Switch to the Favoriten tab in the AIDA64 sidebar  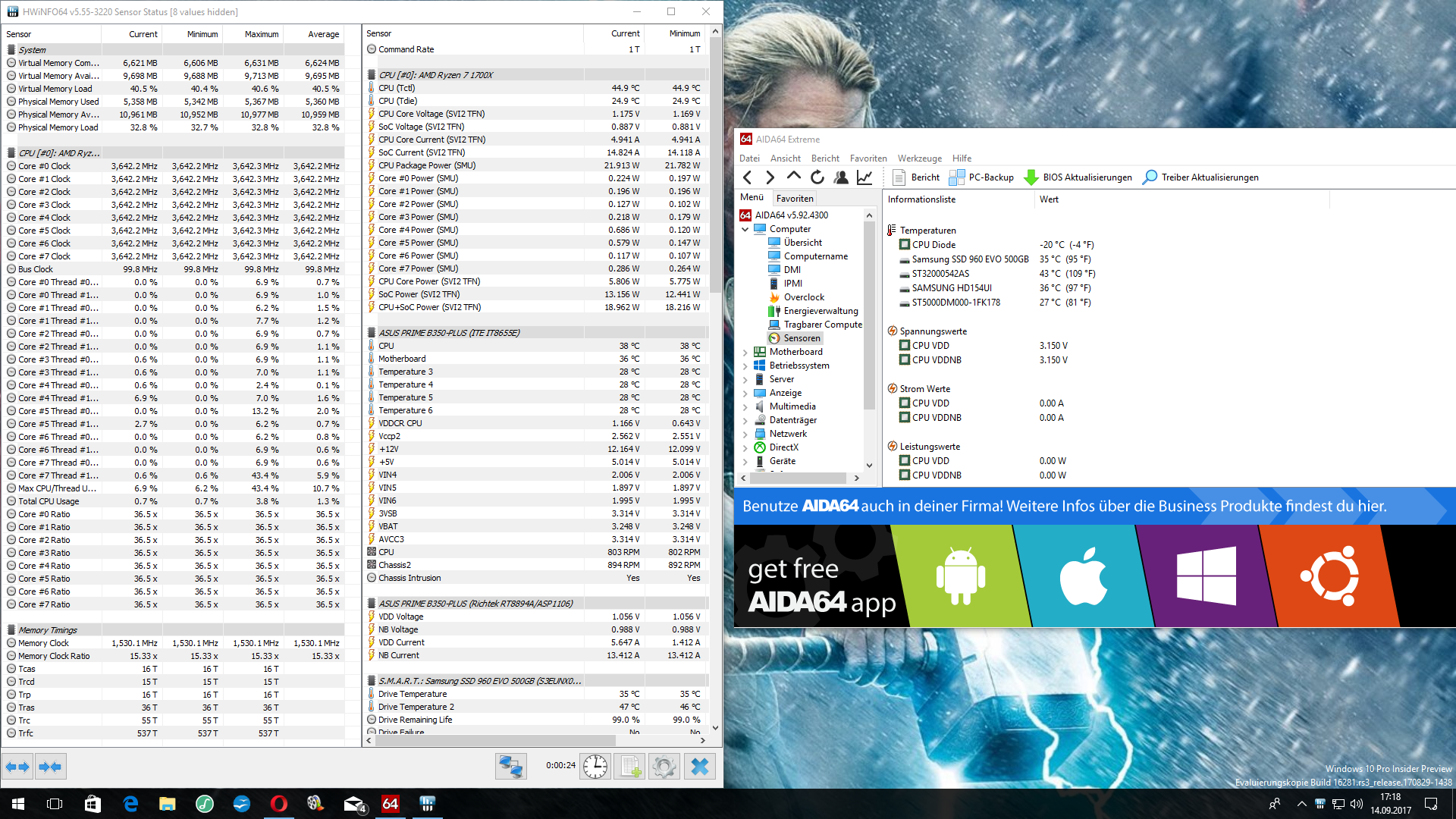[x=795, y=198]
